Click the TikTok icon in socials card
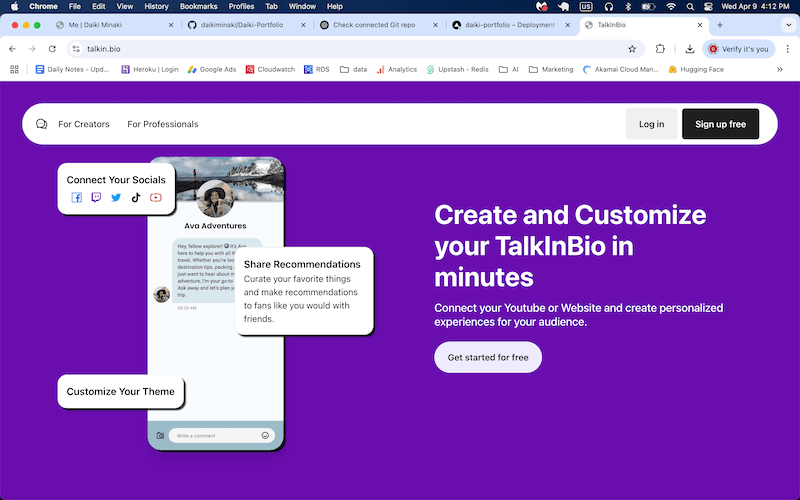The width and height of the screenshot is (800, 500). point(136,197)
